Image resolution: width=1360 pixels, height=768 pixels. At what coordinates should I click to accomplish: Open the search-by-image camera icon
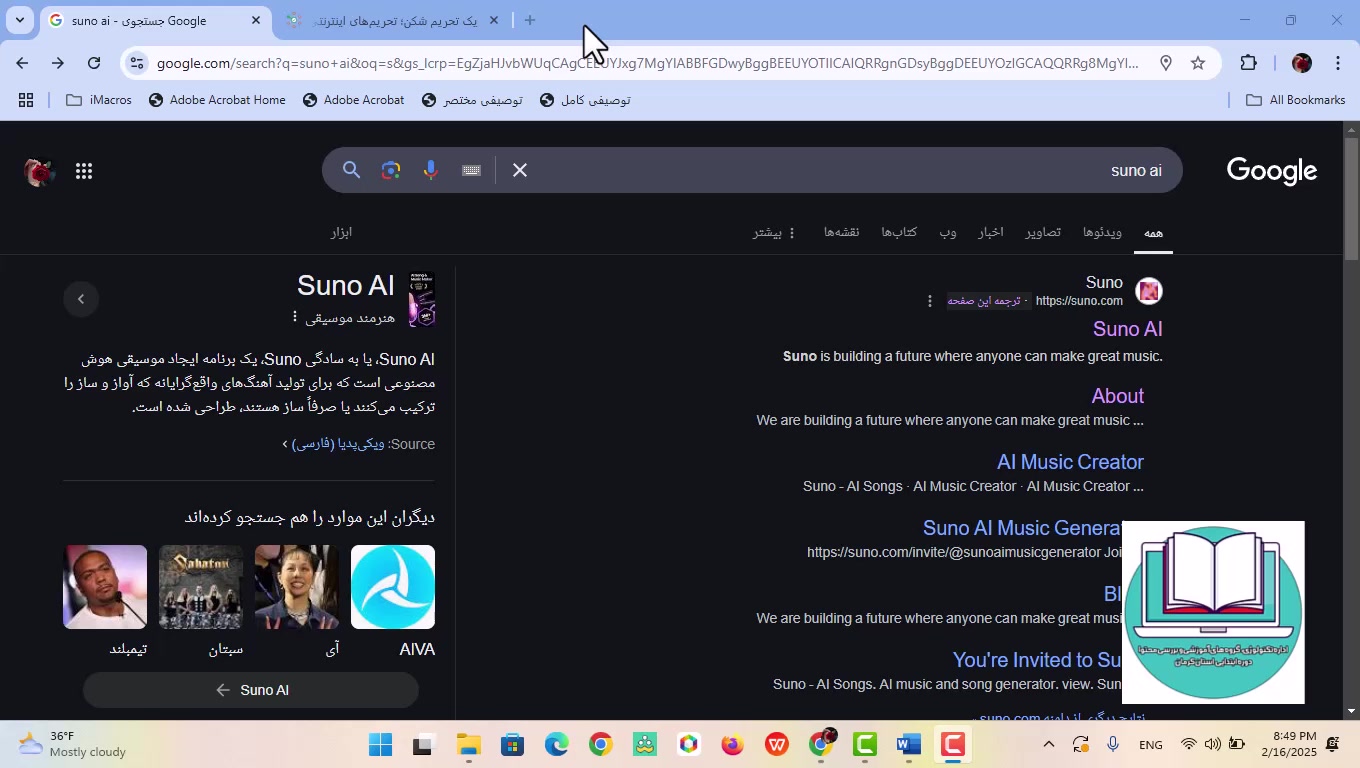coord(391,171)
